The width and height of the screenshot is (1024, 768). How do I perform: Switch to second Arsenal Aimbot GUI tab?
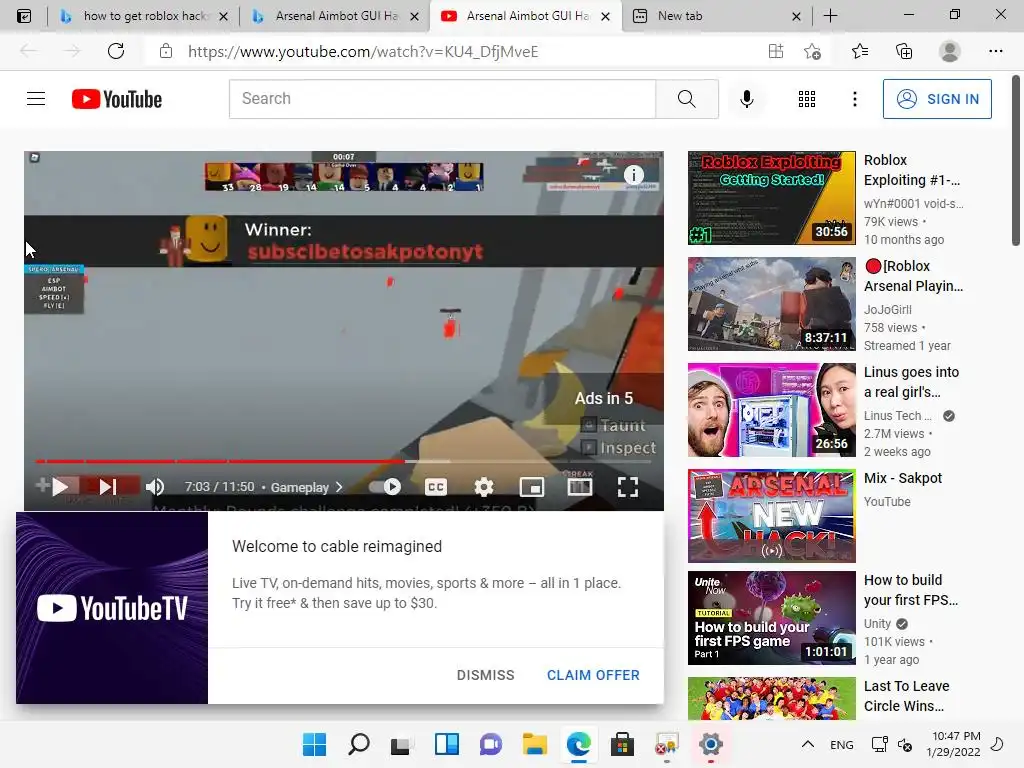(x=334, y=16)
